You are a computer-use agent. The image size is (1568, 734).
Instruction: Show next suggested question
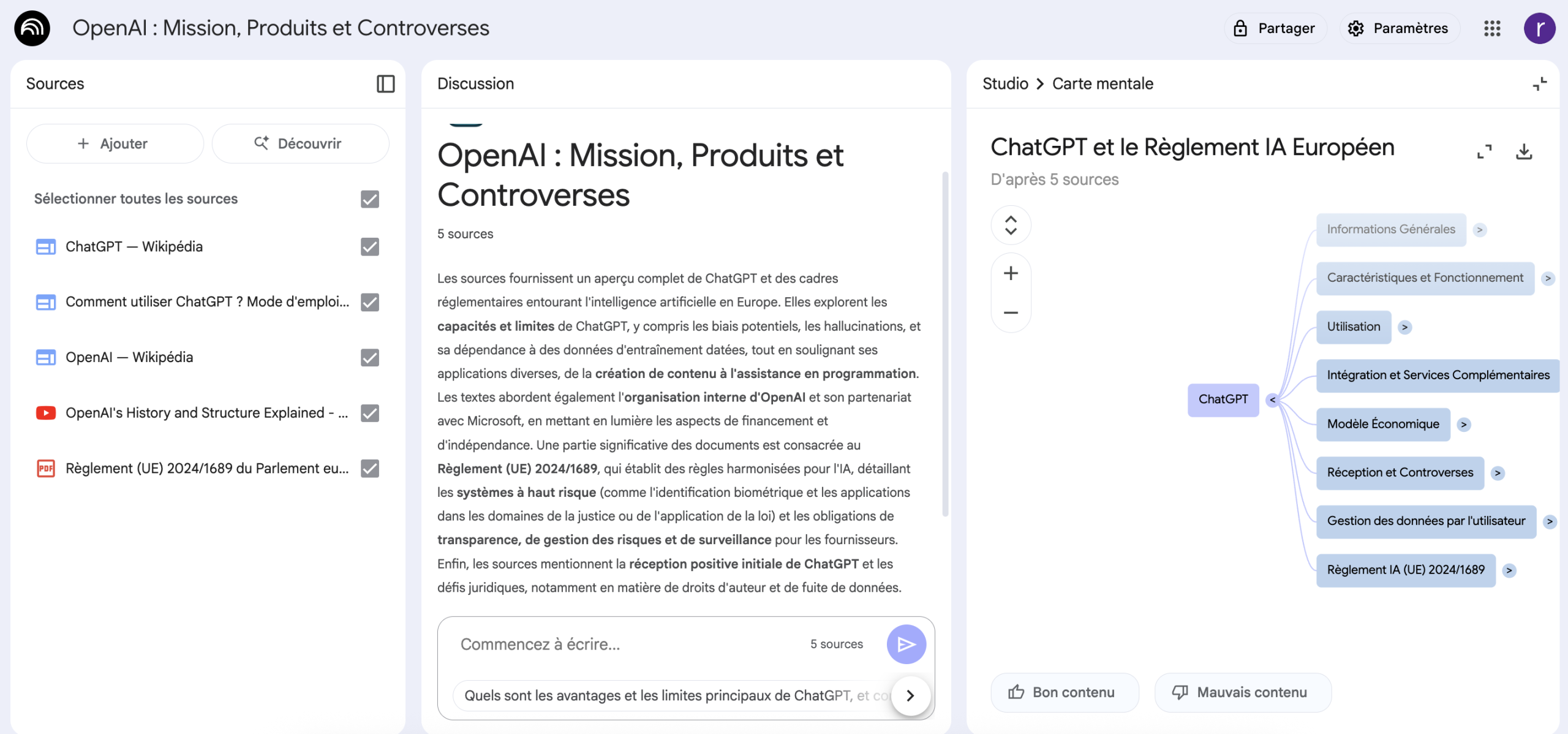pyautogui.click(x=910, y=695)
